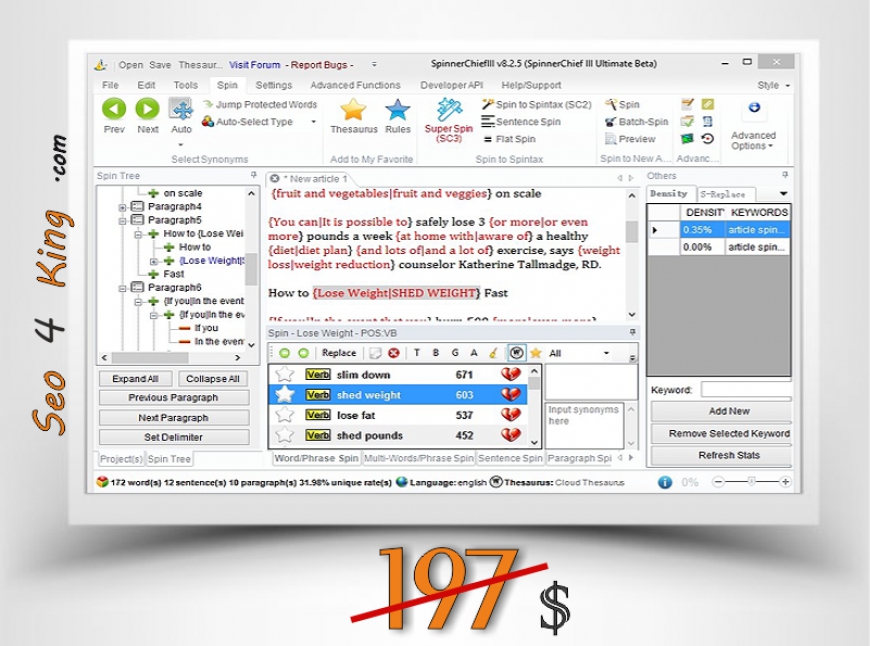Open the Auto-Select Type dropdown arrow
Image resolution: width=870 pixels, height=646 pixels.
tap(313, 122)
